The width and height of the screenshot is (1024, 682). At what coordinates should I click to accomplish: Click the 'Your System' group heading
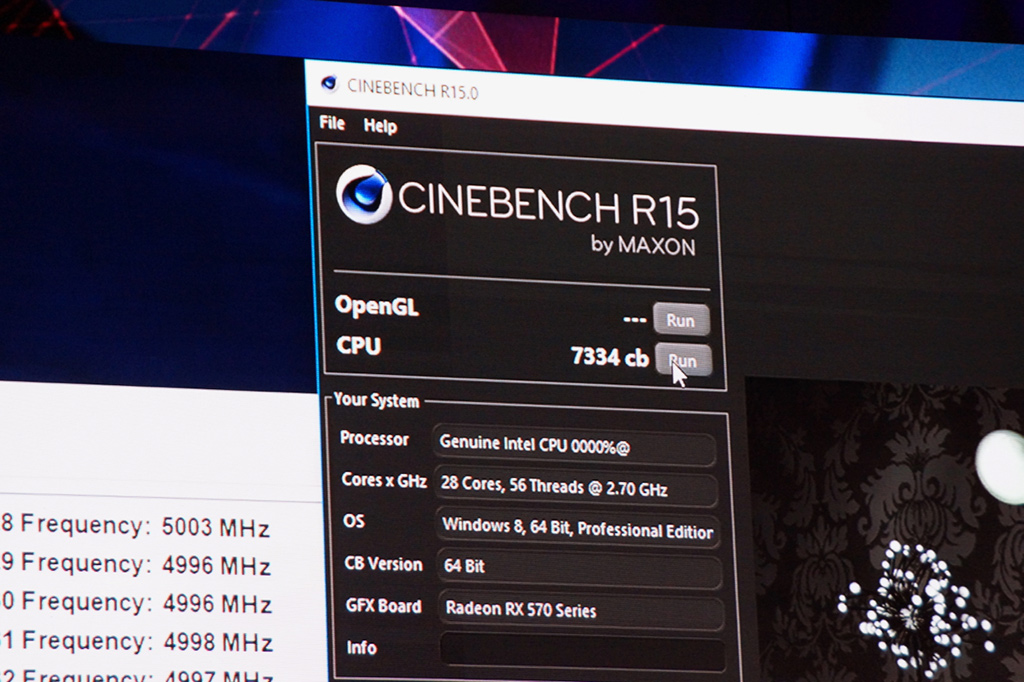[x=376, y=400]
